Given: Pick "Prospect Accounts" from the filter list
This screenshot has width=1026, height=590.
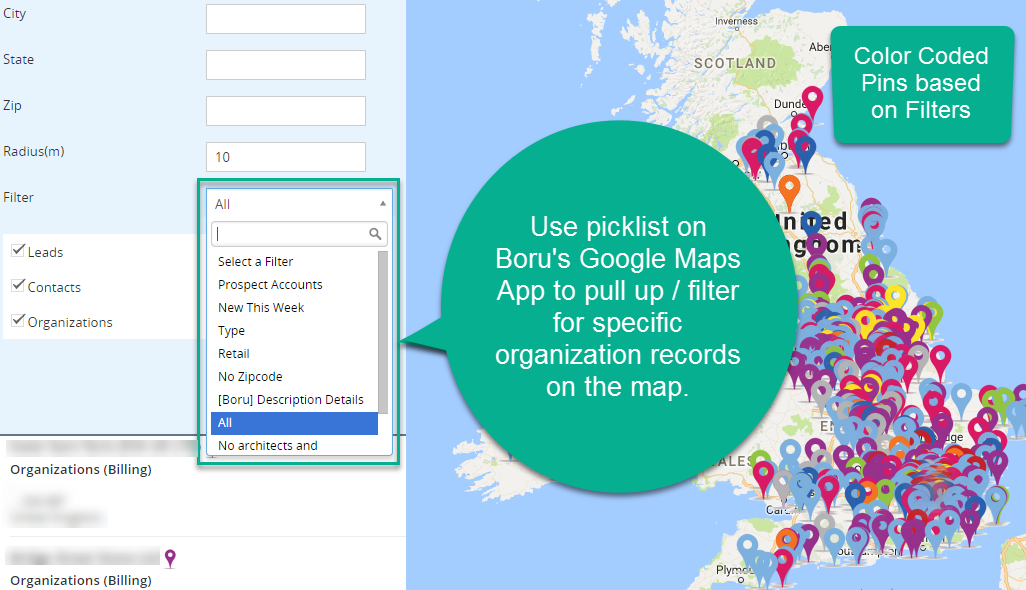Looking at the screenshot, I should (270, 285).
